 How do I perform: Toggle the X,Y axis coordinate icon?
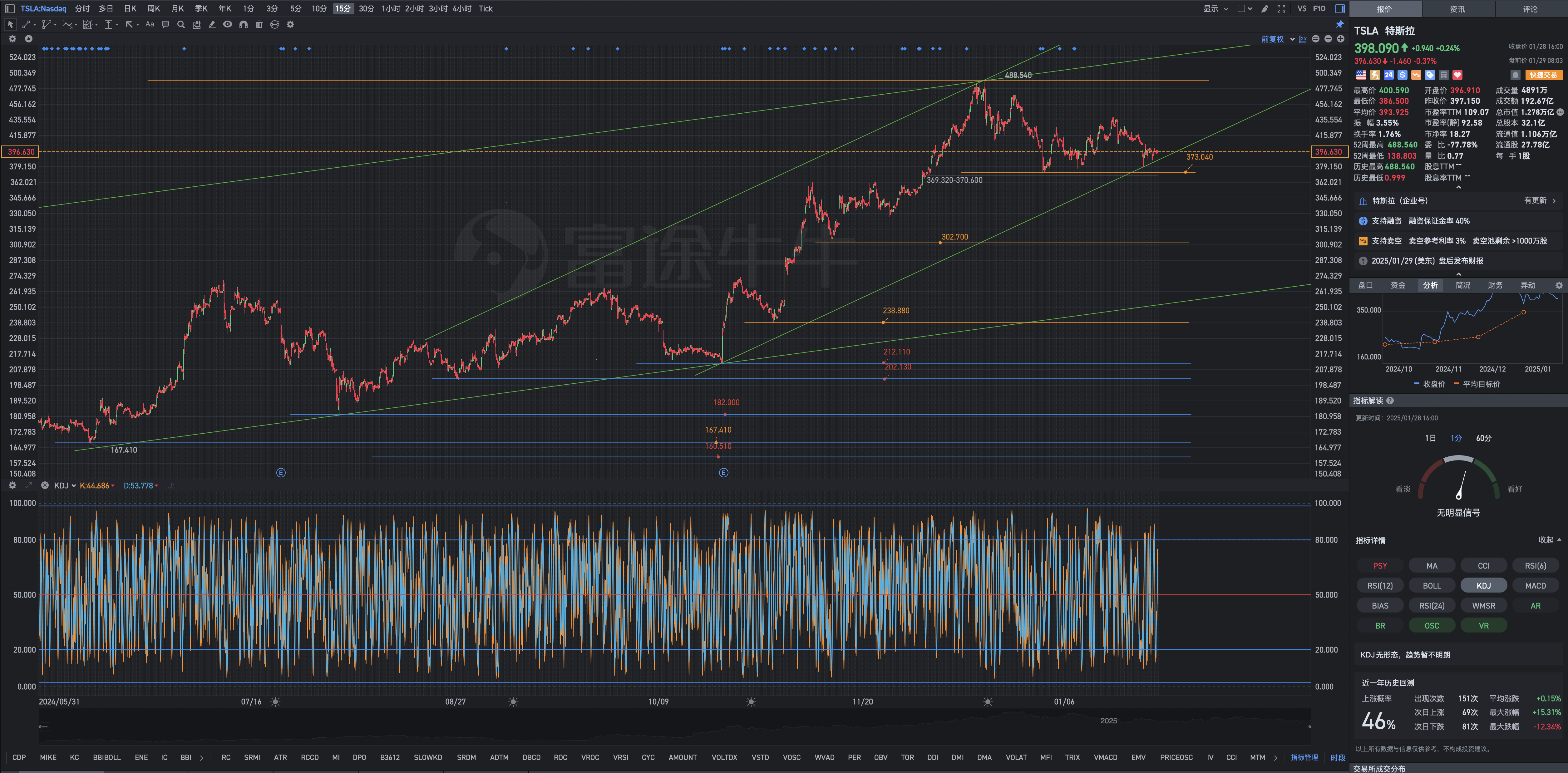1303,39
